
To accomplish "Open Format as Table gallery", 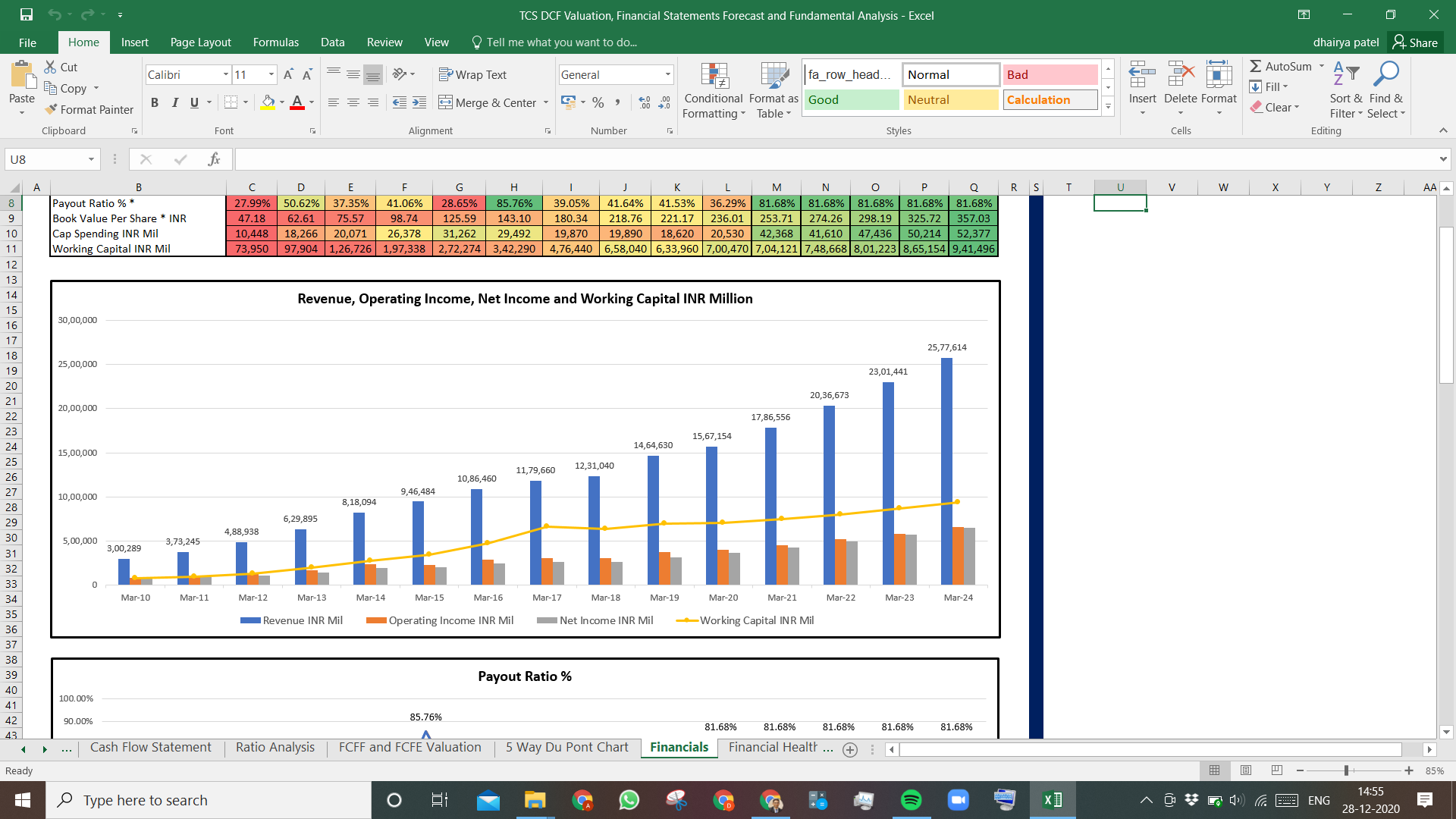I will pos(773,91).
